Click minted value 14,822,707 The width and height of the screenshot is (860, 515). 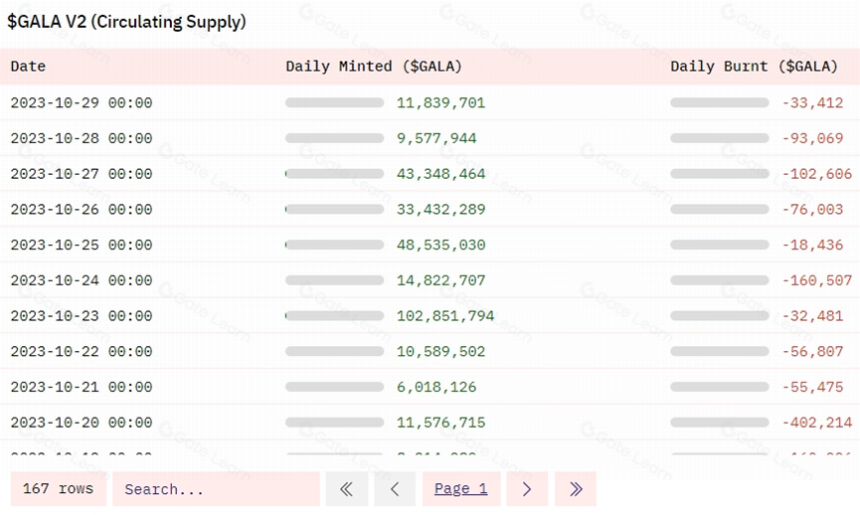pyautogui.click(x=441, y=280)
